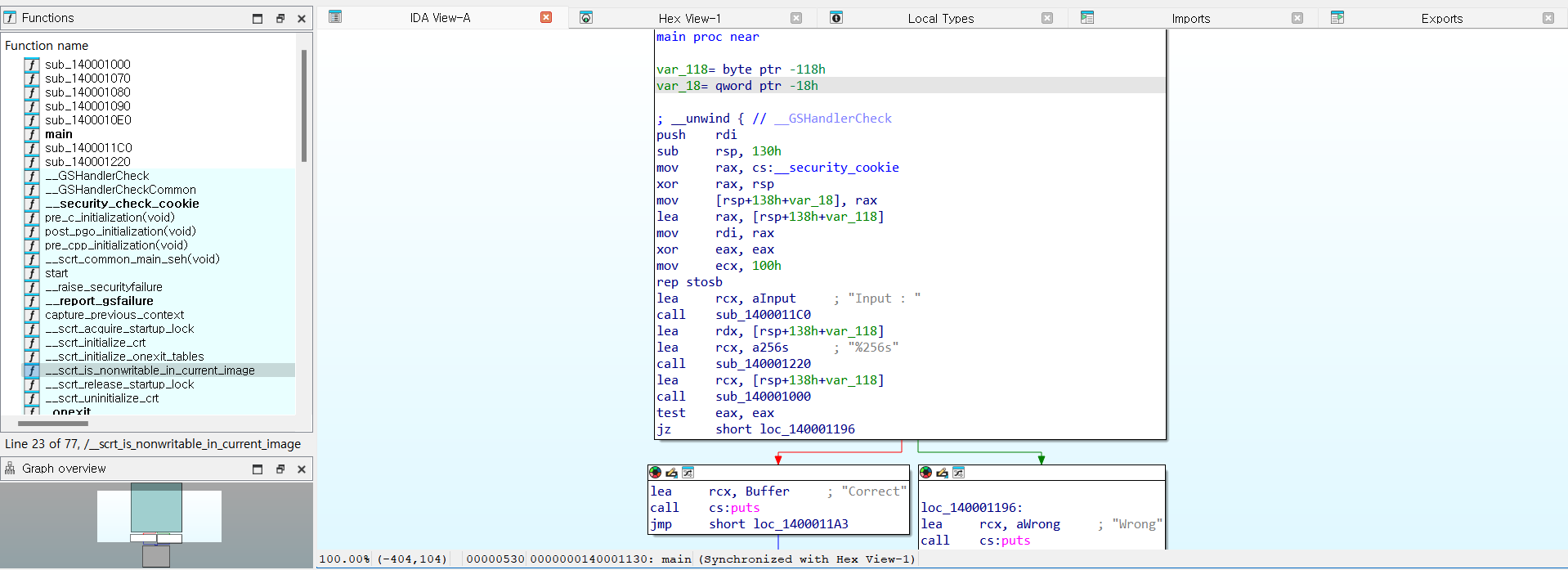This screenshot has height=570, width=1568.
Task: Click the node color icon in the Wrong block
Action: coord(925,473)
